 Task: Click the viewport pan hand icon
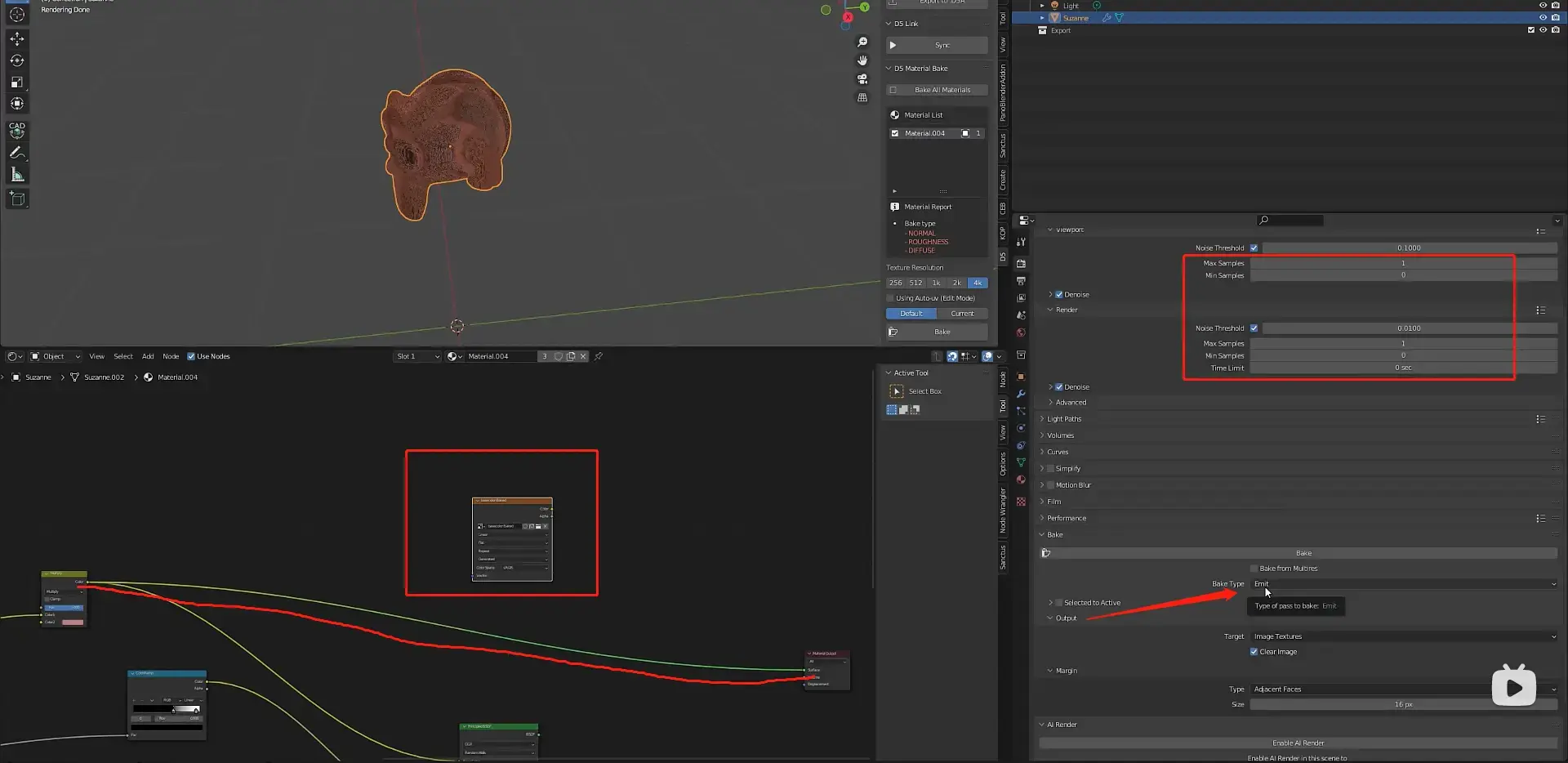[862, 60]
